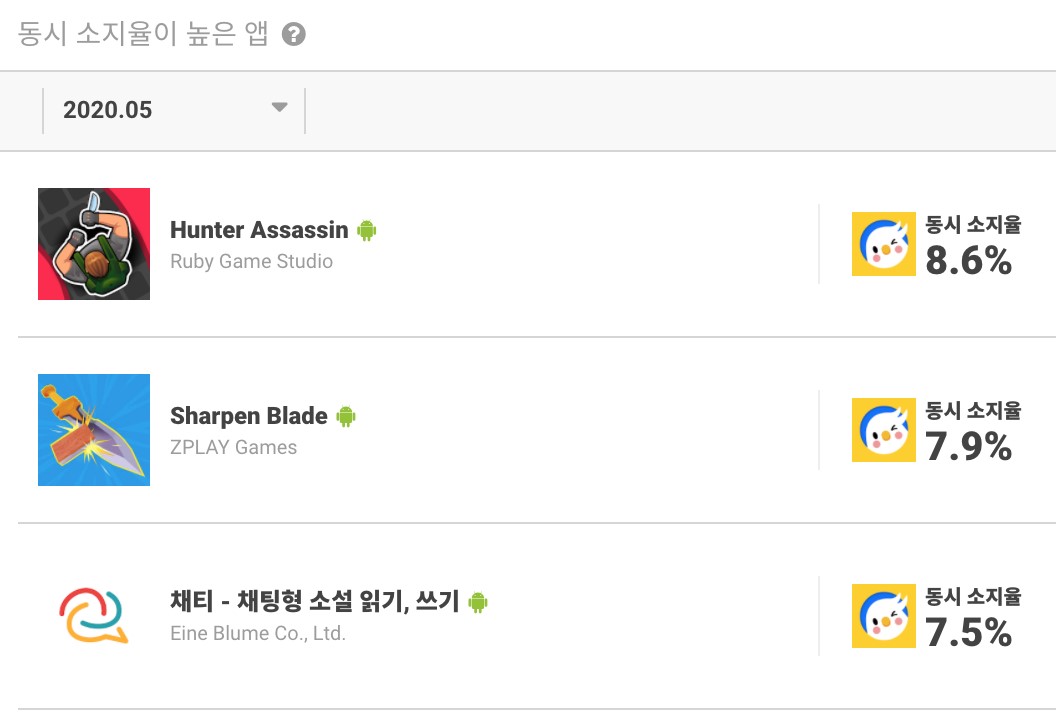The width and height of the screenshot is (1056, 722).
Task: Open the Sharpen Blade title link
Action: (249, 416)
